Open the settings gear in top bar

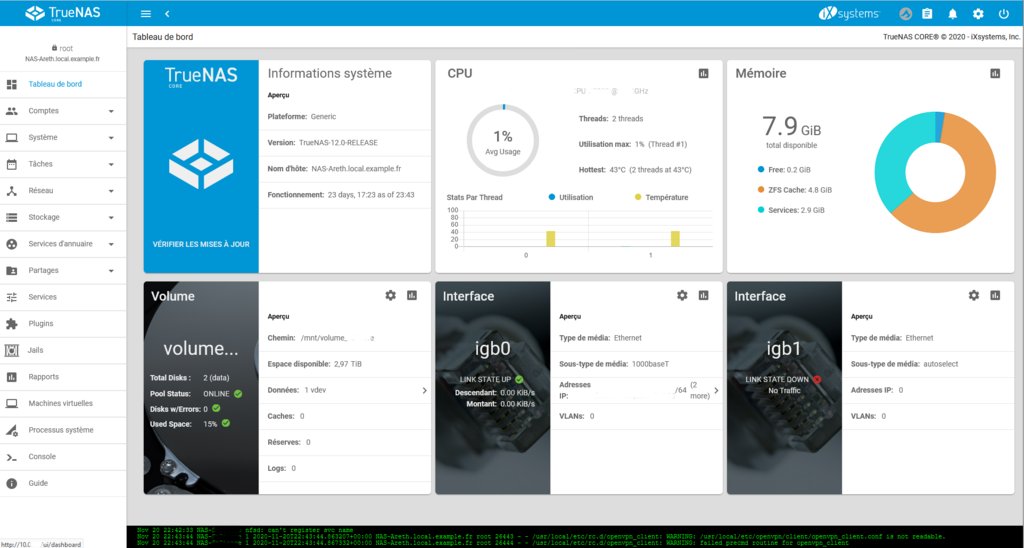pos(978,14)
